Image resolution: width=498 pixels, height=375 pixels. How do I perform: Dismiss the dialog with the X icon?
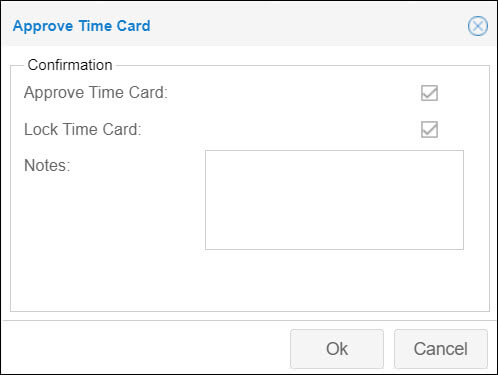click(478, 26)
